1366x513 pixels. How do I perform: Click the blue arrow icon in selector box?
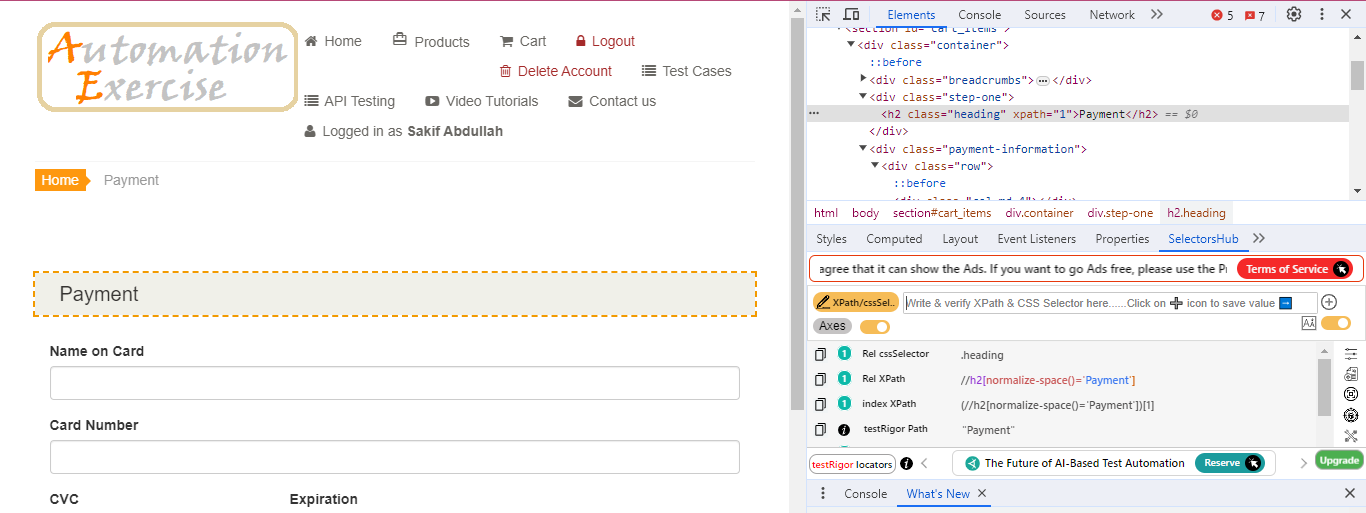1286,303
